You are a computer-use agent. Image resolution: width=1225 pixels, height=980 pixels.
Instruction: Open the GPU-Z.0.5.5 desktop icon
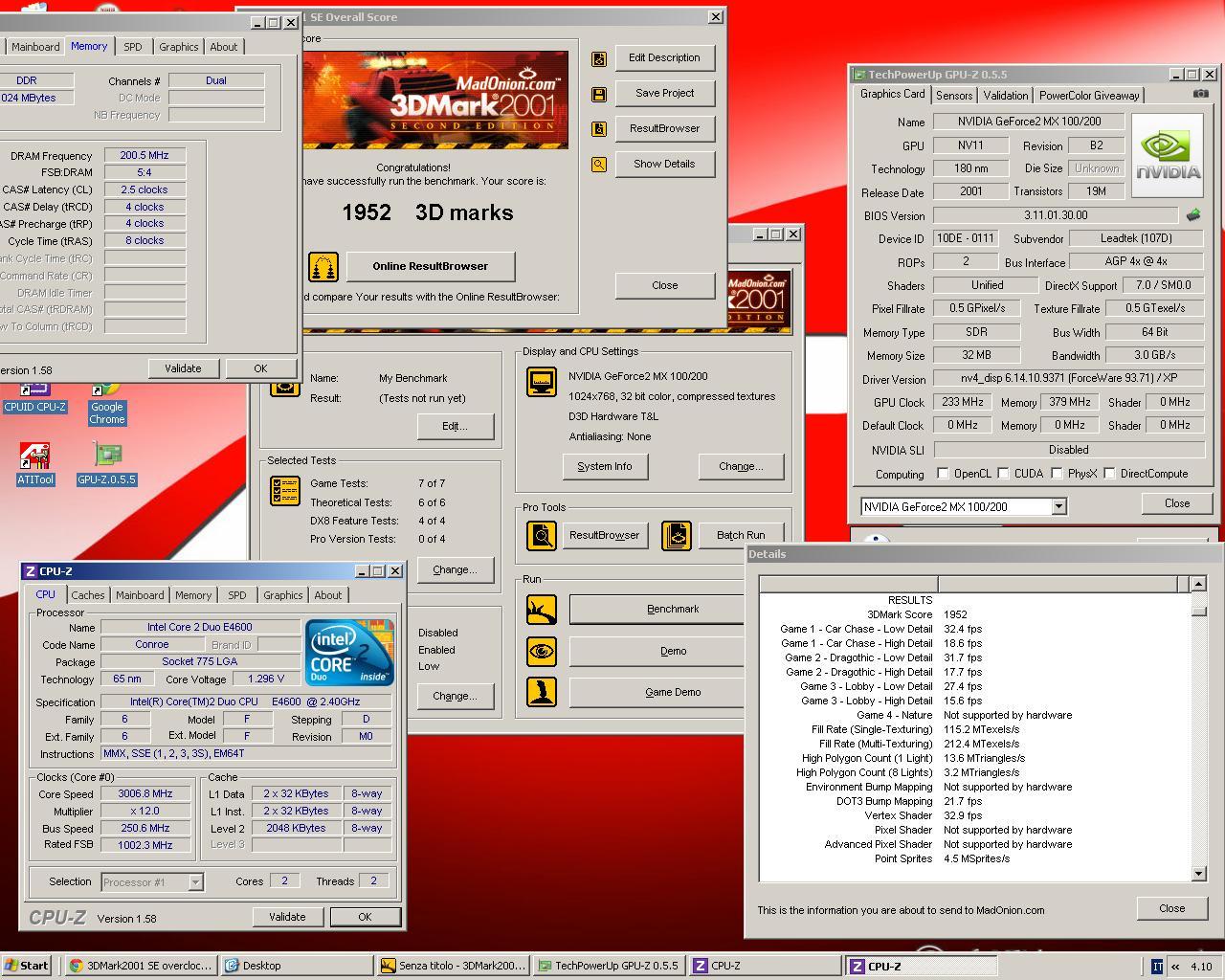107,464
